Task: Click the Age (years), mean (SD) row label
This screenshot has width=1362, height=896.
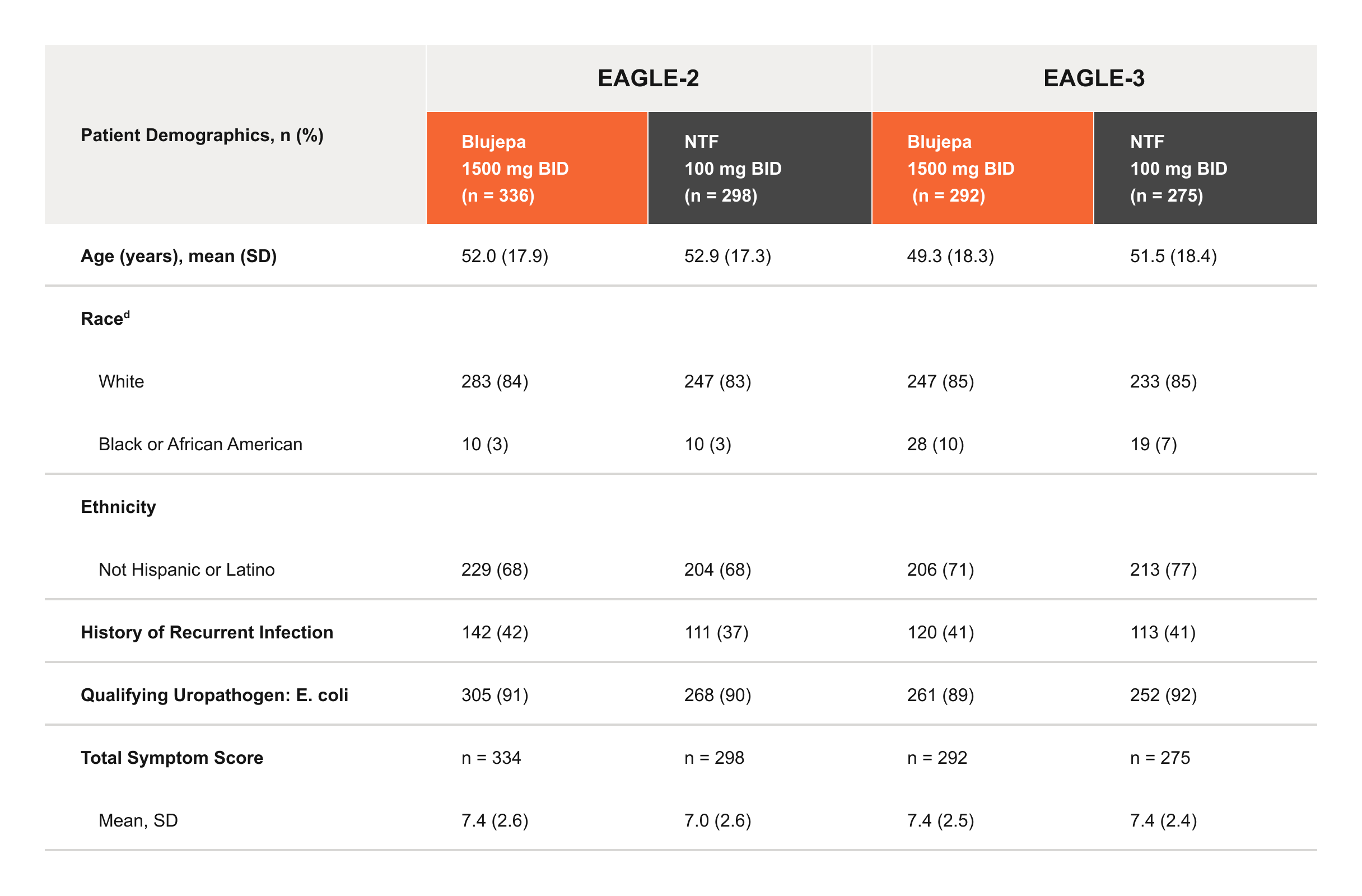Action: coord(179,256)
